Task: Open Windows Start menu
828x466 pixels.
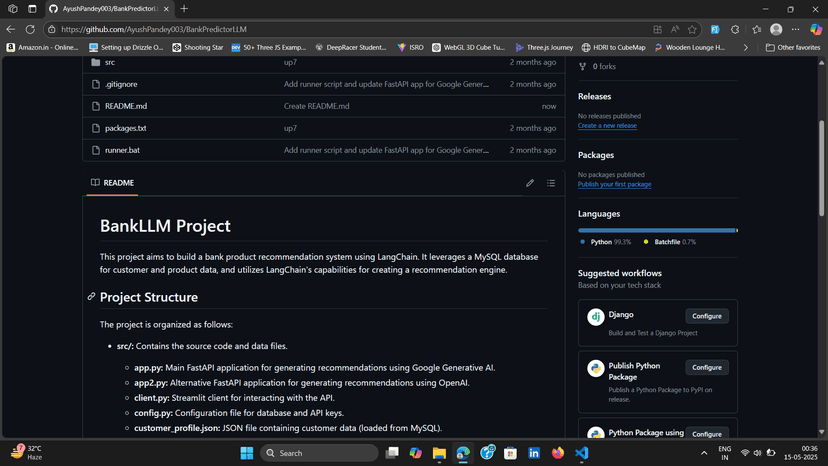Action: [x=247, y=453]
